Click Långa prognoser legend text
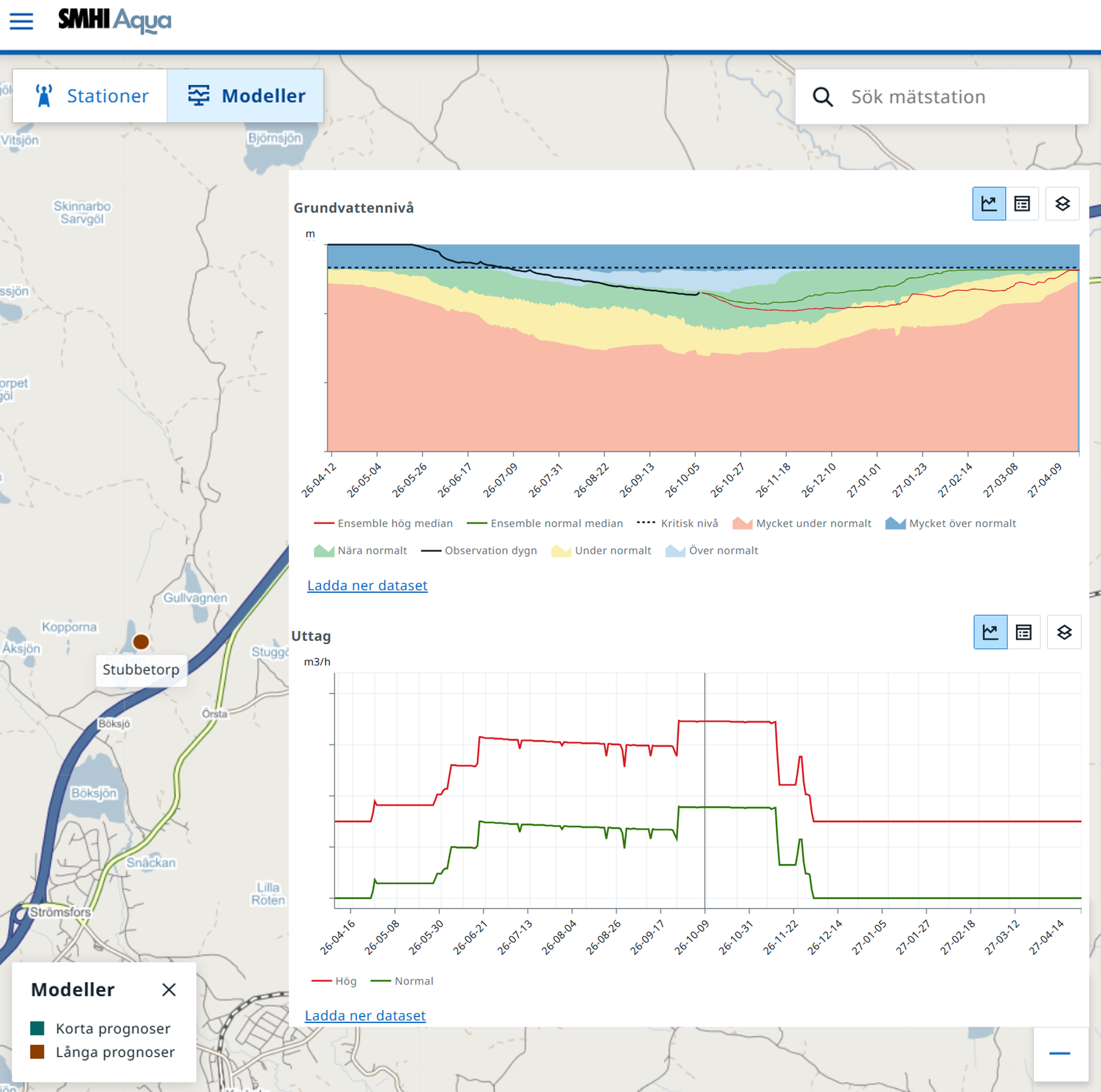The width and height of the screenshot is (1101, 1092). click(115, 1051)
